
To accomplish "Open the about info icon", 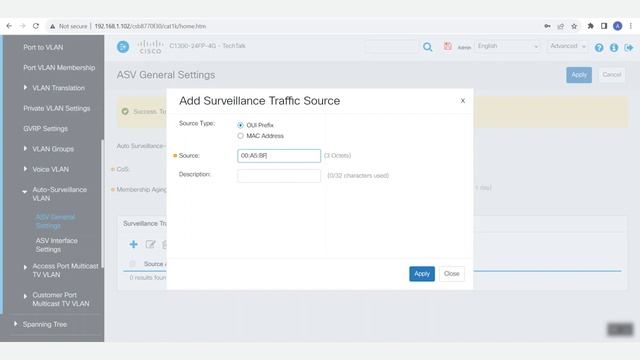I will pos(613,47).
